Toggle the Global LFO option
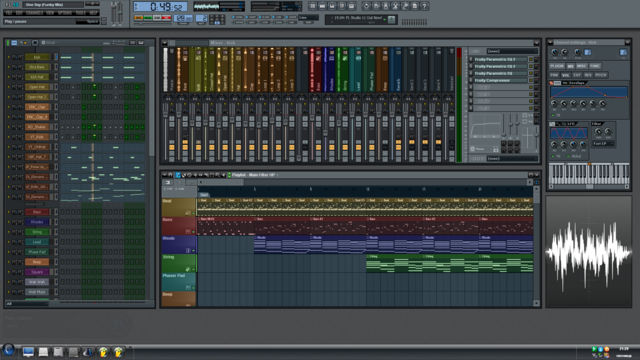Image resolution: width=640 pixels, height=360 pixels. pyautogui.click(x=573, y=156)
